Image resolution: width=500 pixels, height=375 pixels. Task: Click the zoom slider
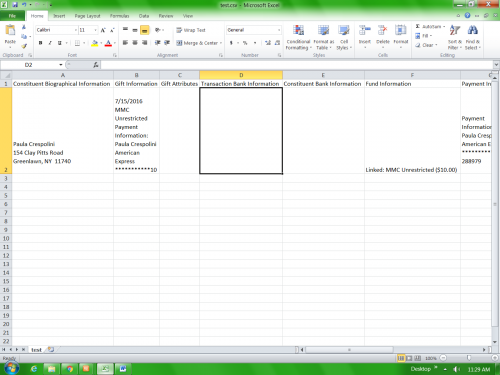coord(469,358)
